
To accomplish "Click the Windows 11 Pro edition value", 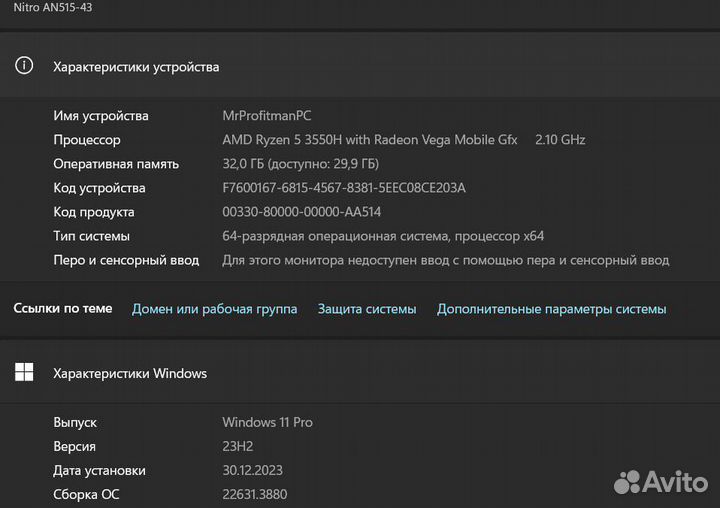I will tap(268, 422).
